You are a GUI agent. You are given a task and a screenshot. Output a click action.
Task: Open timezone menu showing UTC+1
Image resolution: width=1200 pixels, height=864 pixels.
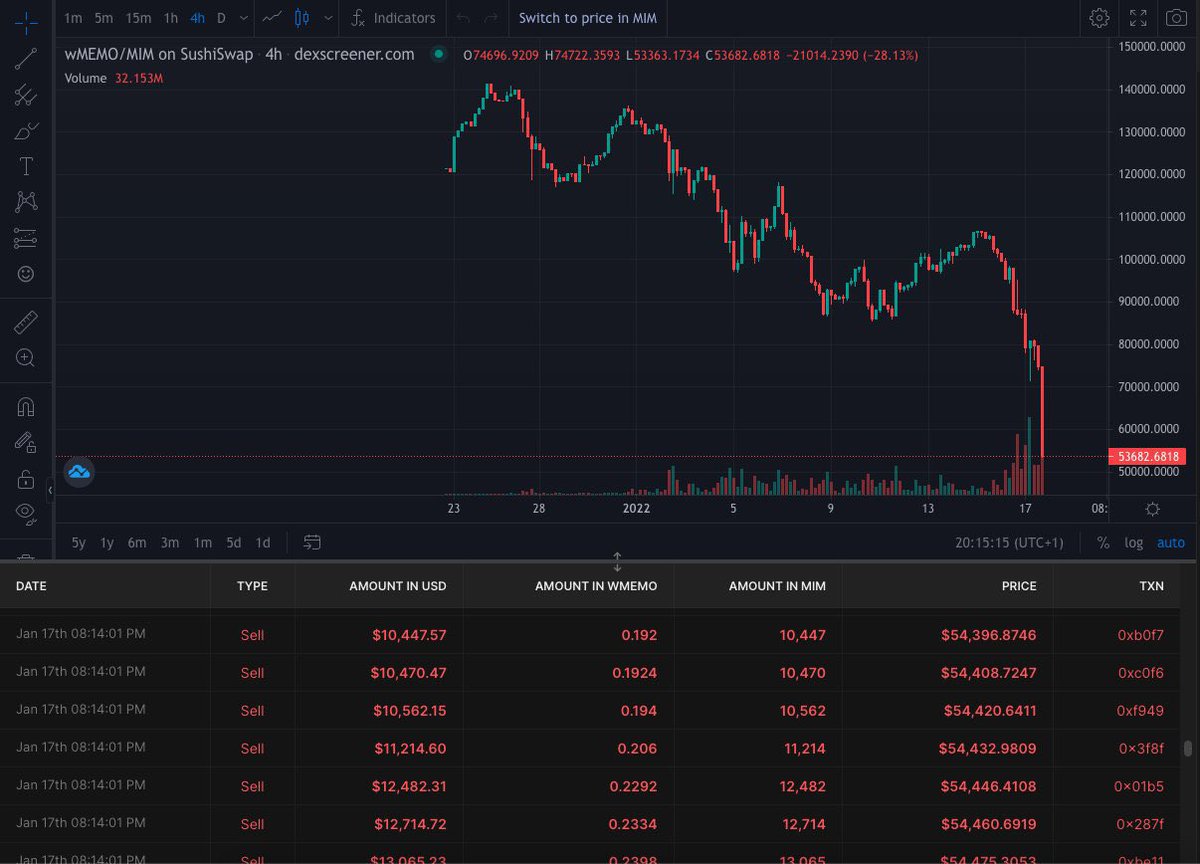[x=1009, y=543]
